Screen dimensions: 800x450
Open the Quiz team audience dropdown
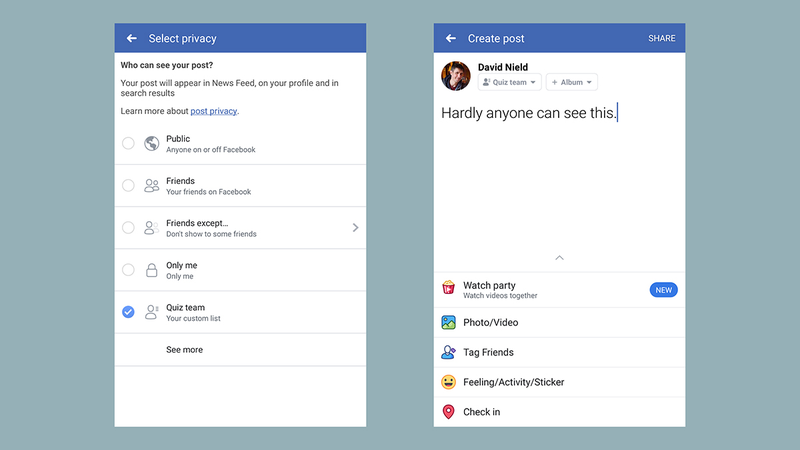pyautogui.click(x=510, y=82)
